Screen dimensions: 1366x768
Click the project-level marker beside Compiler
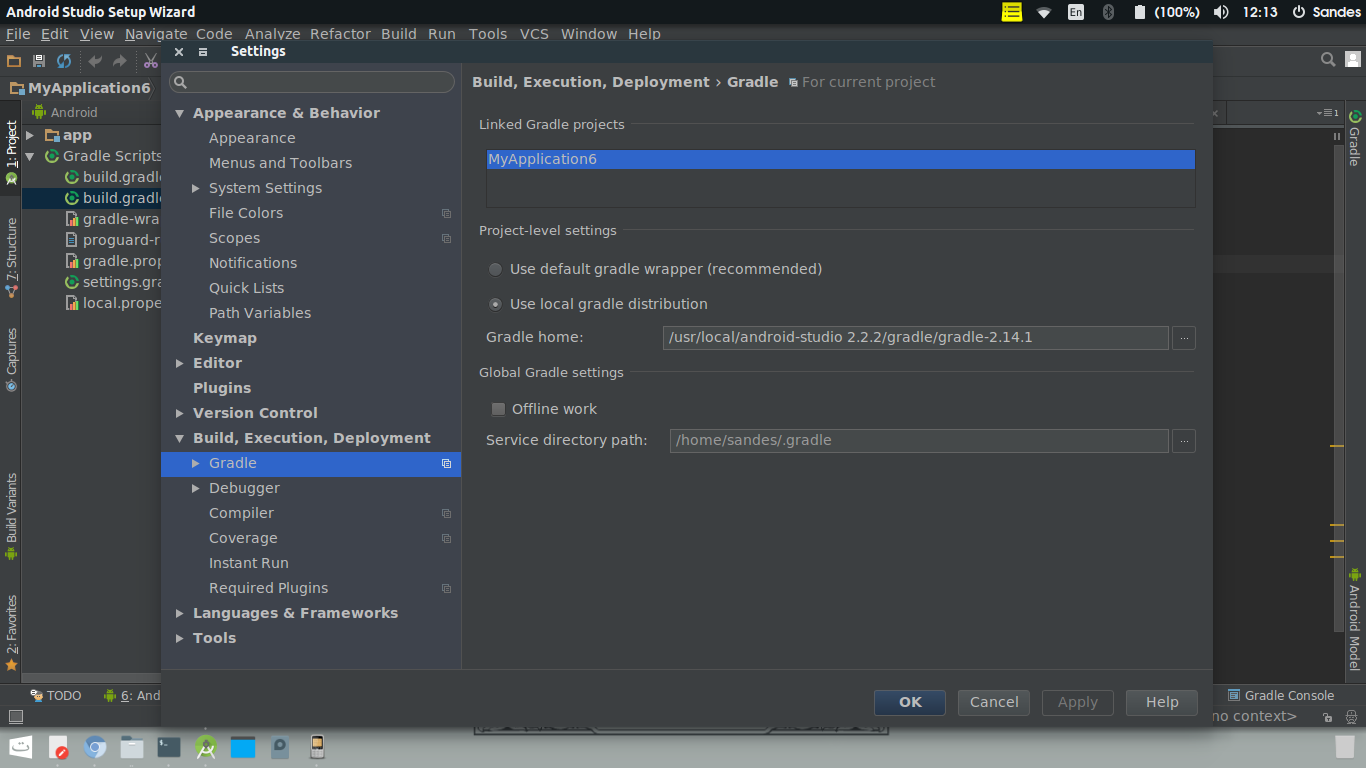[x=446, y=513]
